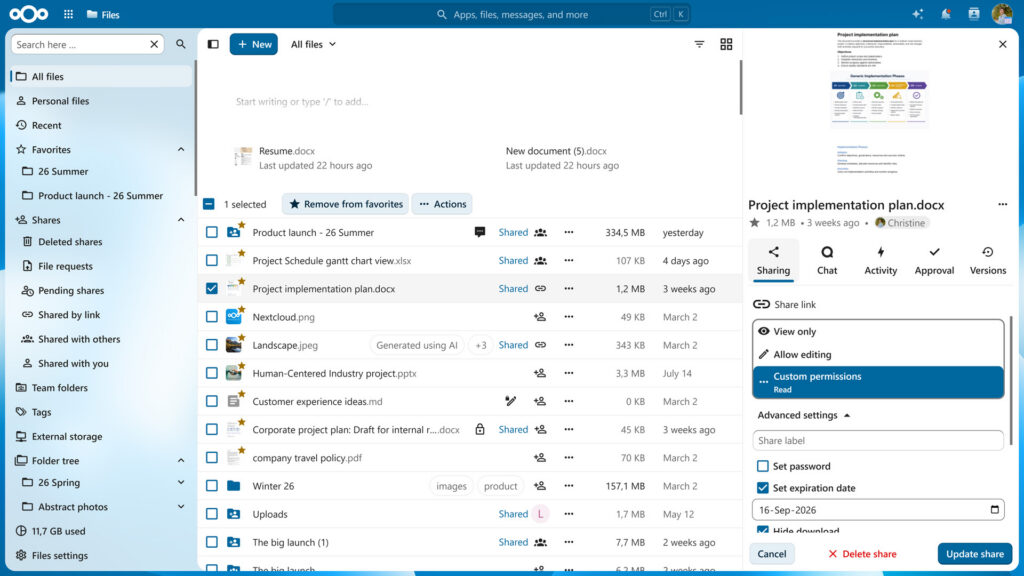Viewport: 1024px width, 576px height.
Task: Click the search magnifier beside the sidebar search field
Action: pos(181,44)
